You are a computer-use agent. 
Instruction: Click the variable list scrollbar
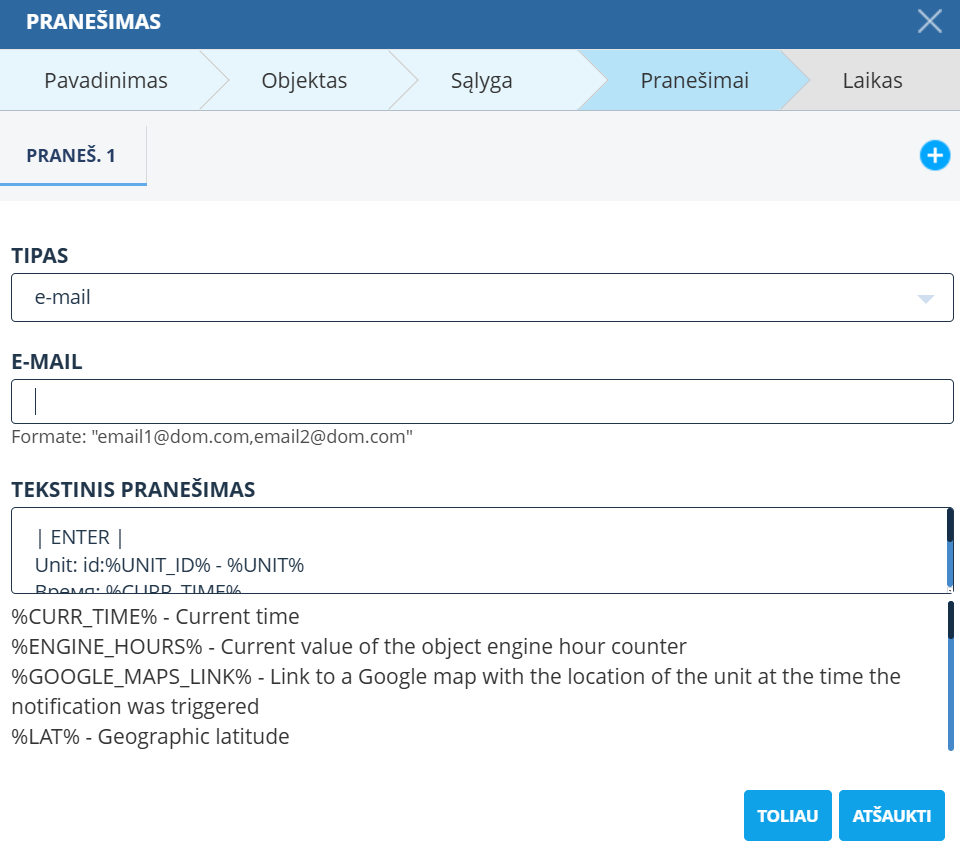point(951,670)
